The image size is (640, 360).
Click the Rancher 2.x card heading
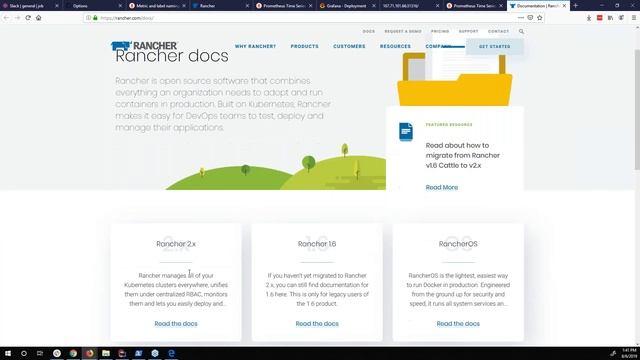click(x=176, y=244)
